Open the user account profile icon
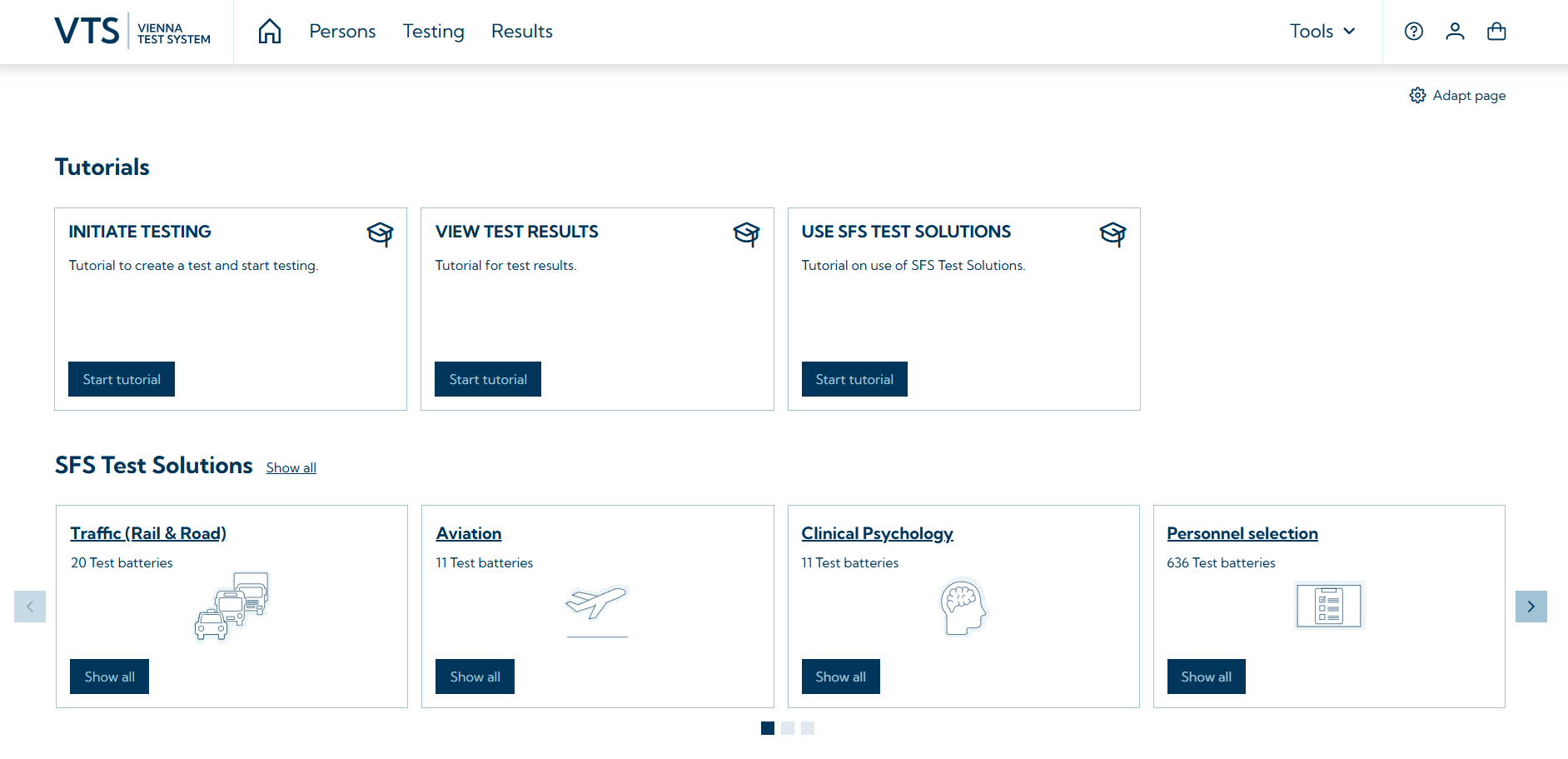 (1455, 32)
